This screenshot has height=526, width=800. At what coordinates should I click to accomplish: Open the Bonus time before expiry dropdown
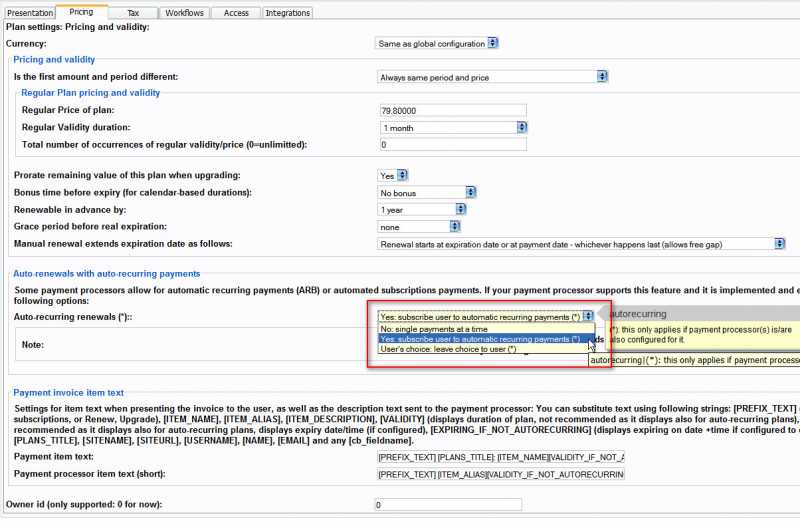(x=427, y=193)
